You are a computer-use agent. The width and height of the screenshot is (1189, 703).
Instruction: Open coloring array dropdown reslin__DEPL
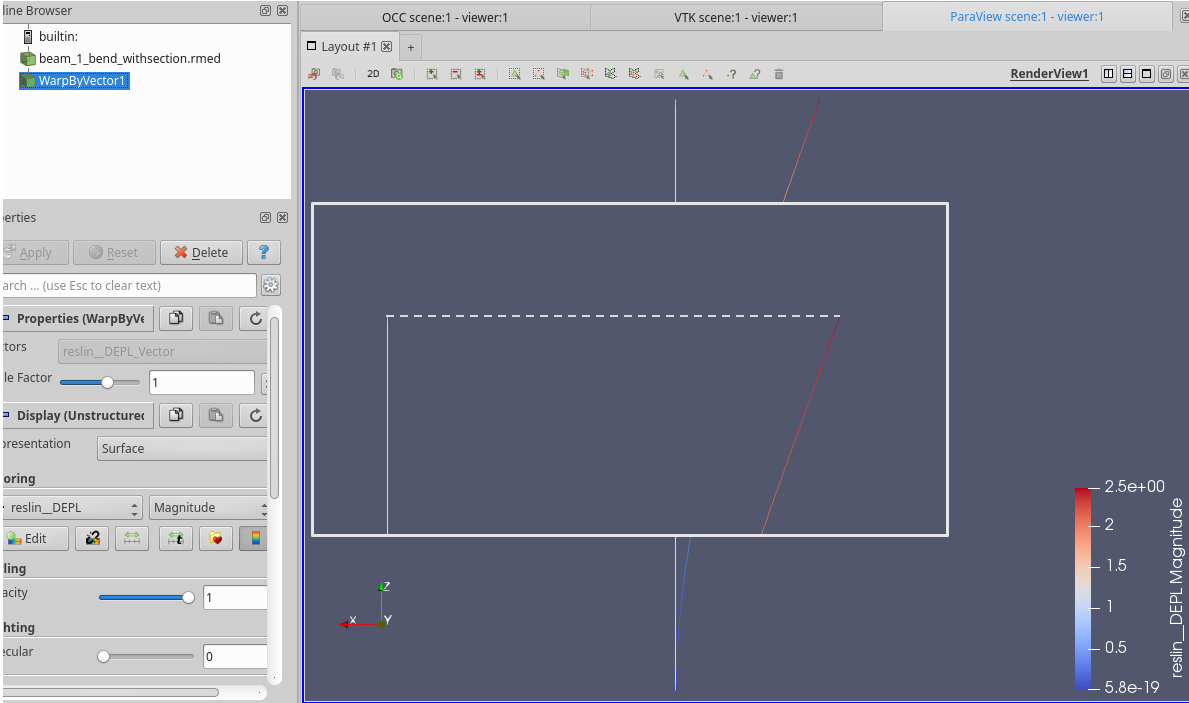(72, 507)
